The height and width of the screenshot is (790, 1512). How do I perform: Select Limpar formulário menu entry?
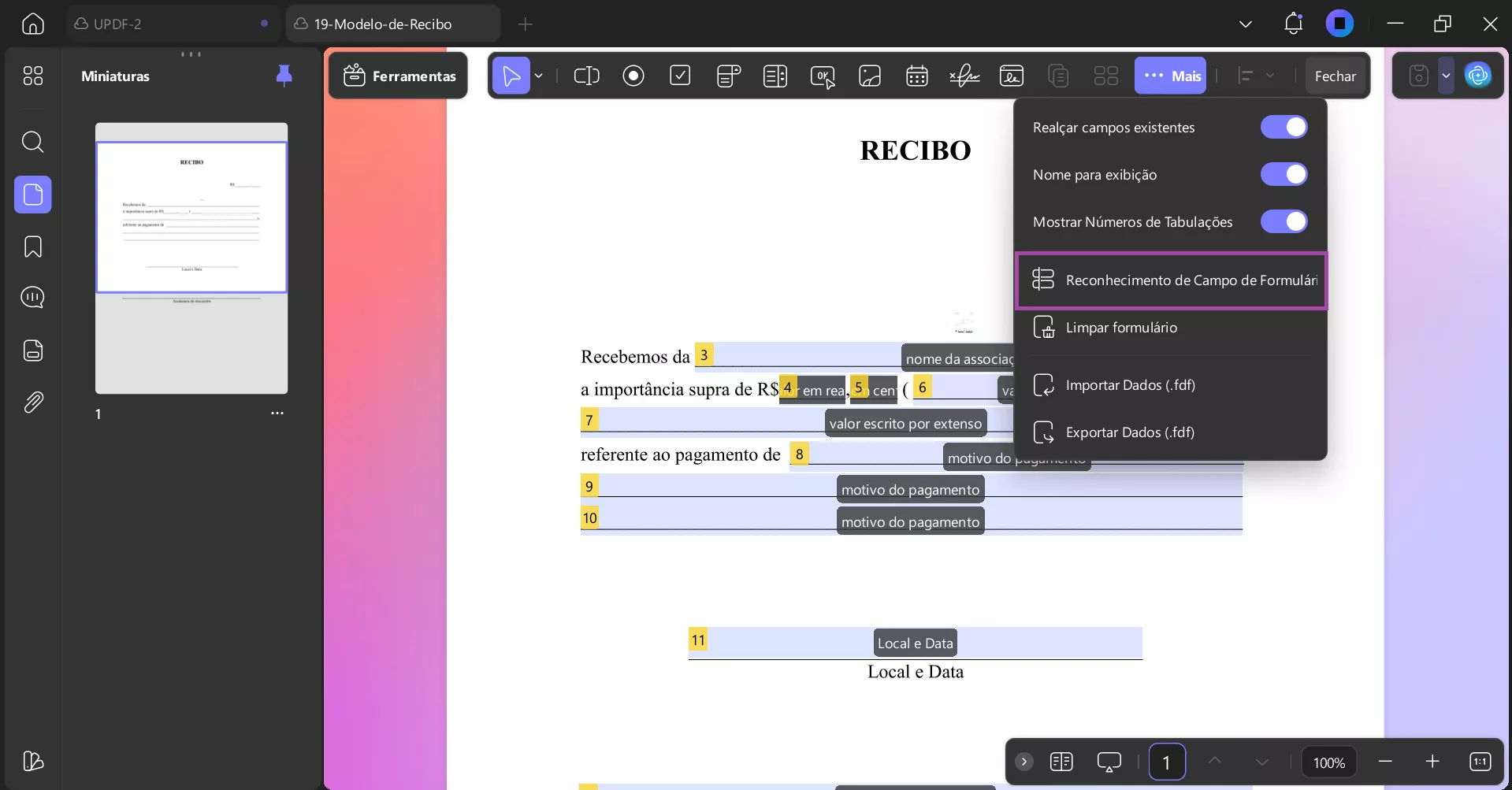click(x=1120, y=328)
